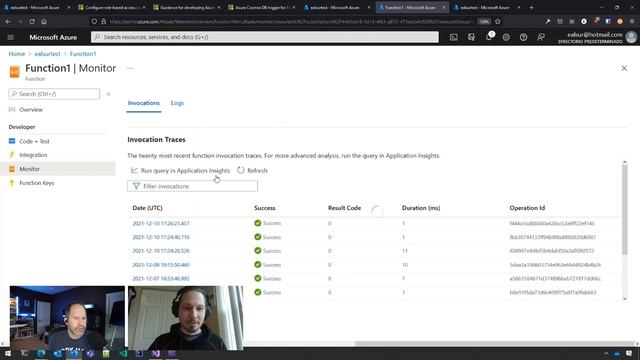Viewport: 640px width, 360px height.
Task: Open Code + Test in Developer section
Action: pyautogui.click(x=34, y=141)
